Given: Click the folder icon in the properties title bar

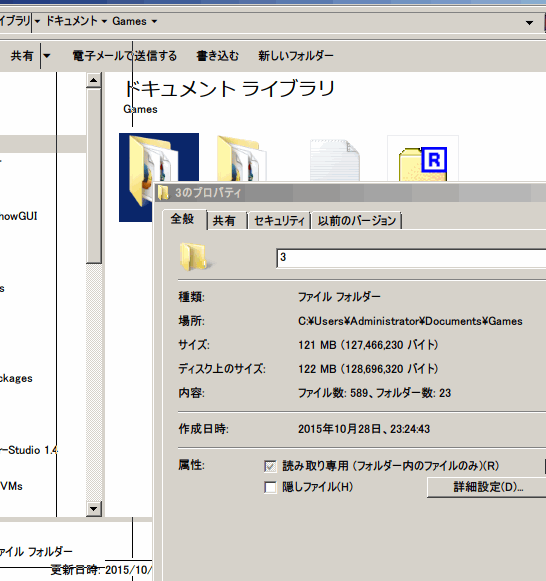Looking at the screenshot, I should point(163,193).
